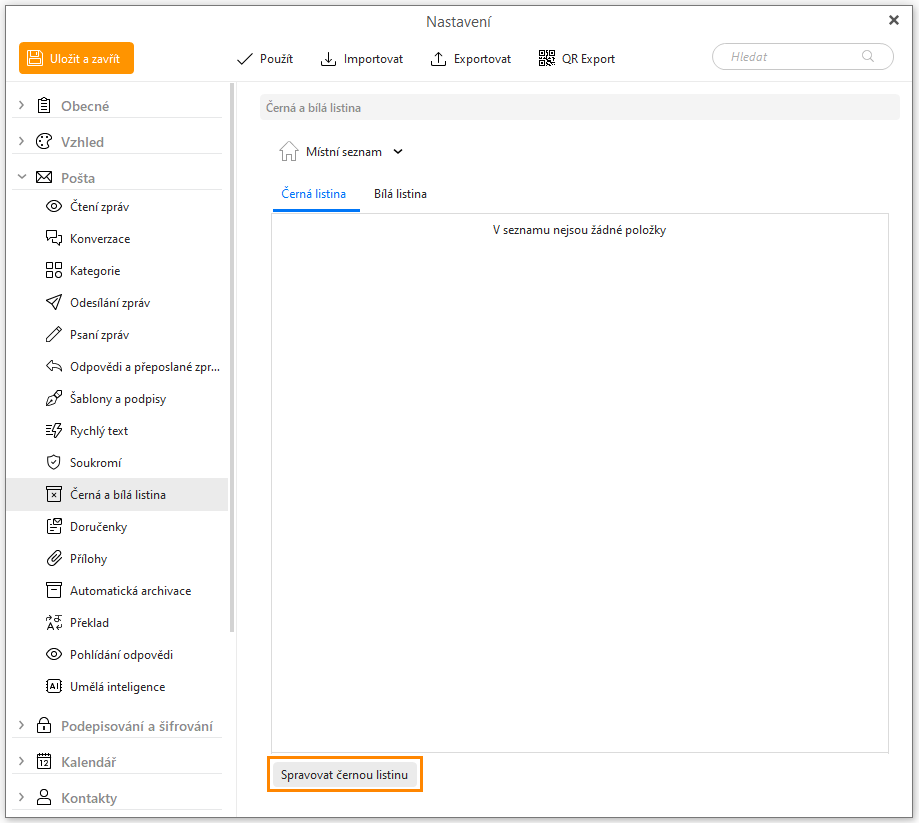Click the Obecné clipboard icon
Image resolution: width=919 pixels, height=823 pixels.
coord(44,106)
